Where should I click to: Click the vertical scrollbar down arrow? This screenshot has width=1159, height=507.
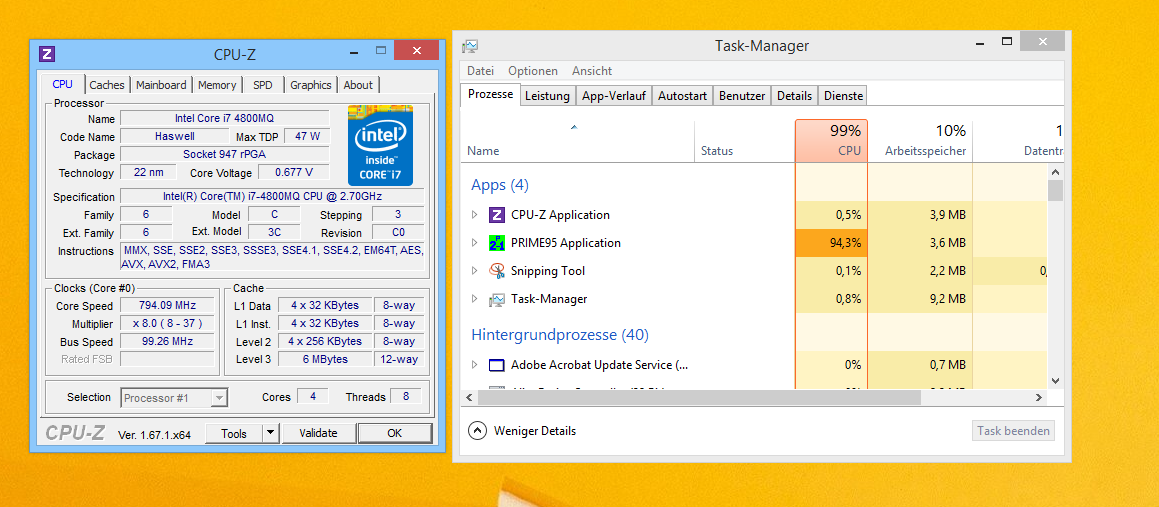point(1056,381)
